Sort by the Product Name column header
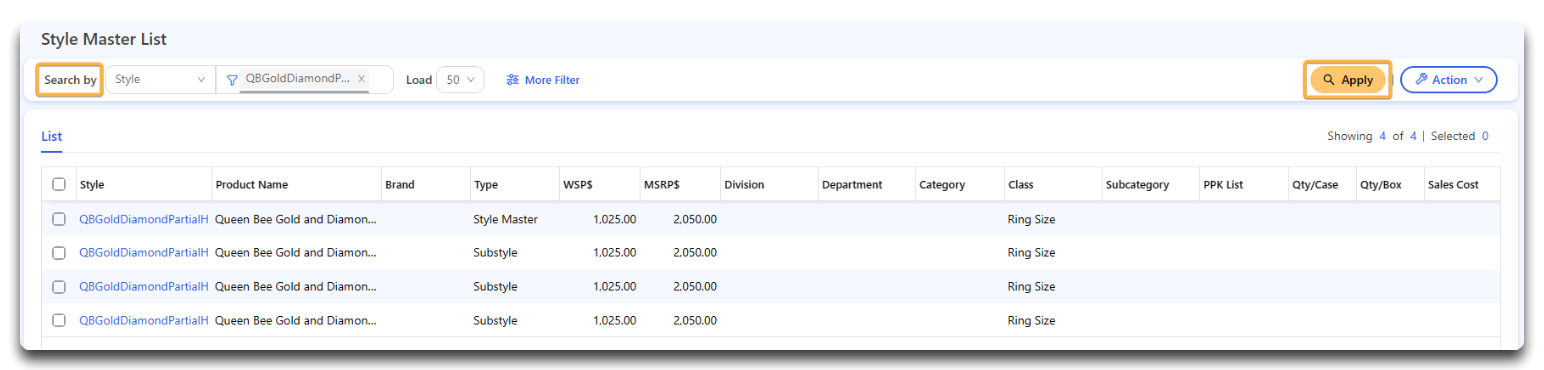This screenshot has height=370, width=1544. pos(251,185)
